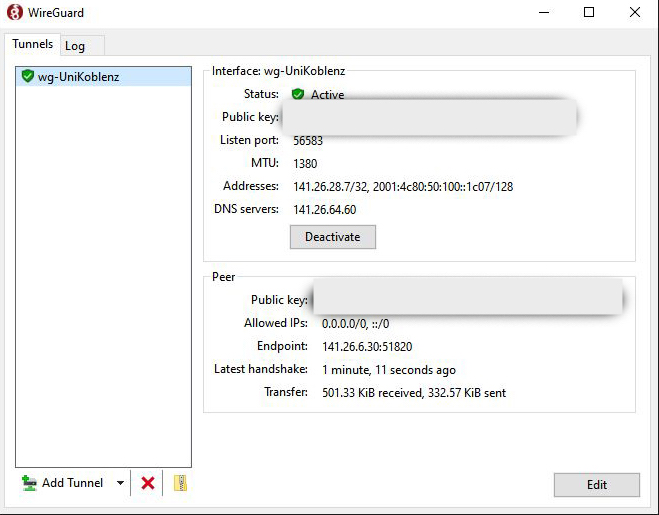Click the blurred peer public key
Image resolution: width=659 pixels, height=515 pixels.
tap(467, 296)
